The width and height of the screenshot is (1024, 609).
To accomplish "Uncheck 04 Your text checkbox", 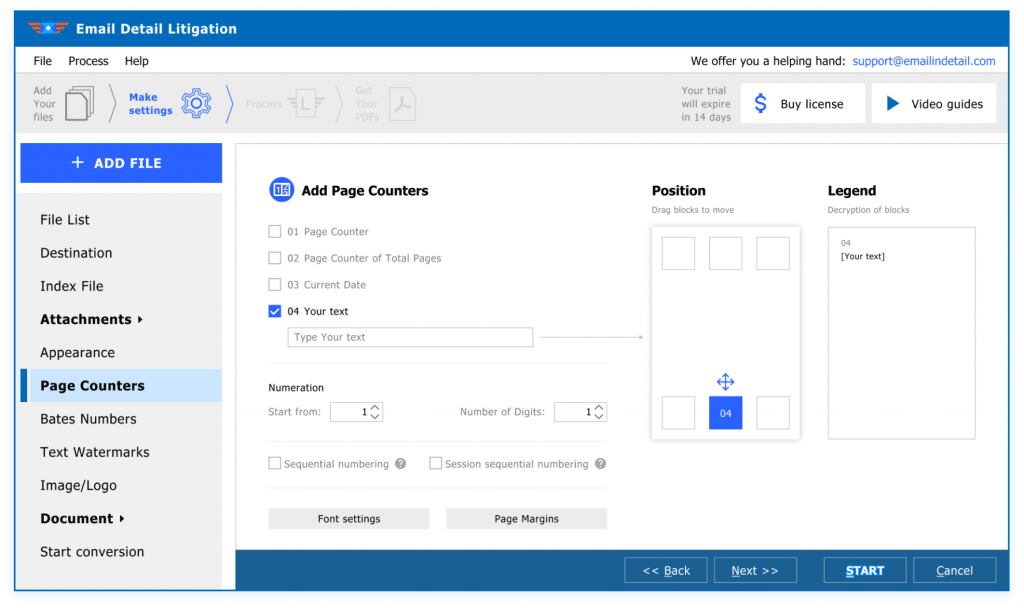I will (274, 311).
